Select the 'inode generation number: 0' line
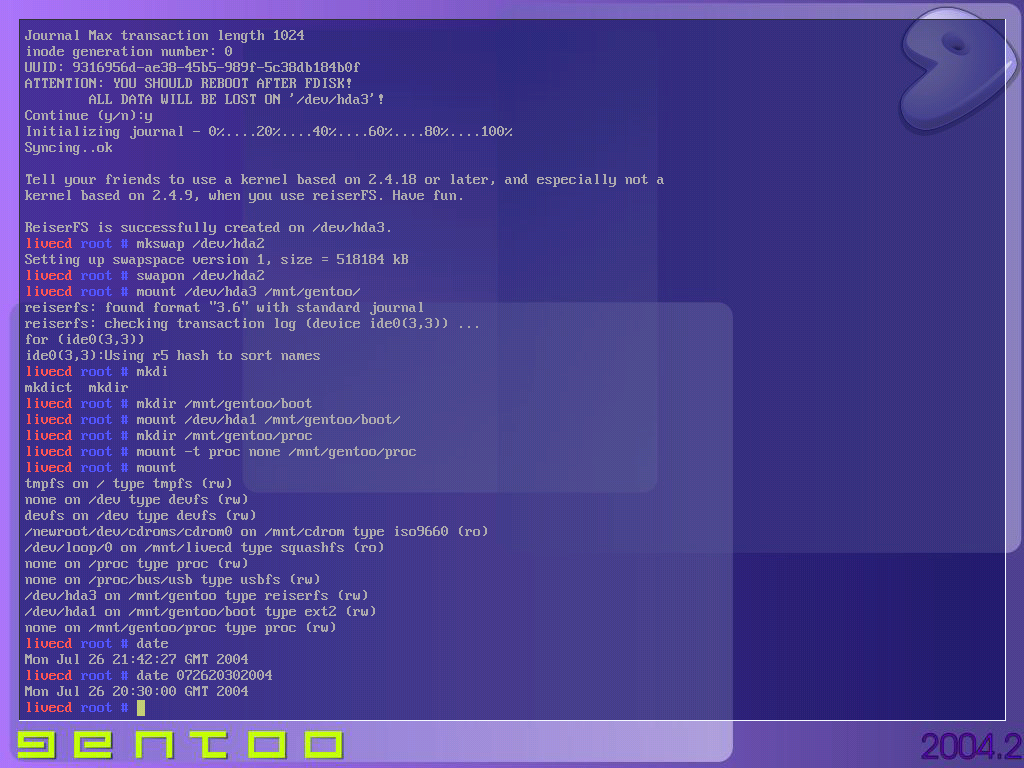The height and width of the screenshot is (768, 1024). [x=129, y=52]
